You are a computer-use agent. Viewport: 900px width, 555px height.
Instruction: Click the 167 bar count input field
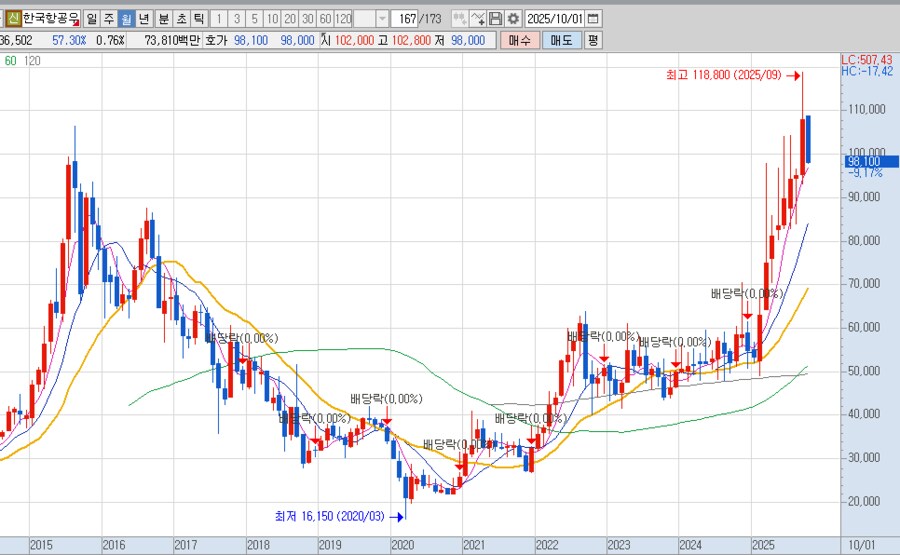point(405,19)
